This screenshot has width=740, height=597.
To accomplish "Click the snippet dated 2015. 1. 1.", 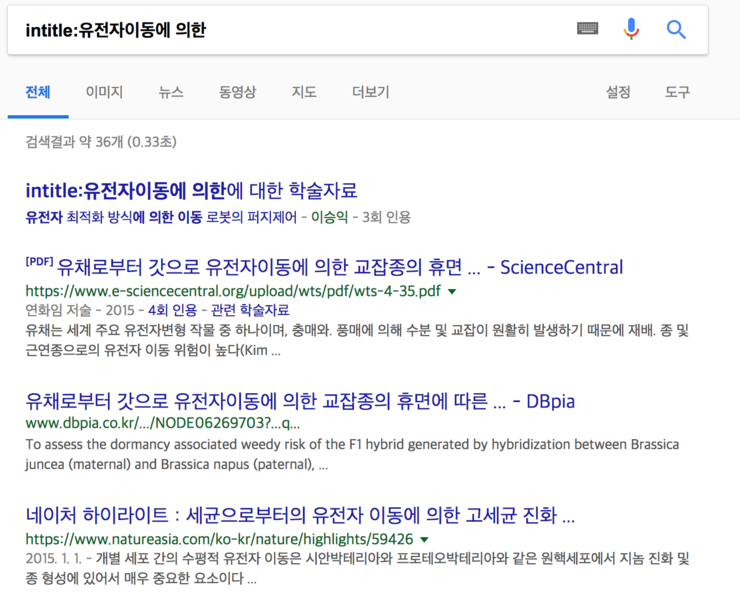I will pos(357,568).
